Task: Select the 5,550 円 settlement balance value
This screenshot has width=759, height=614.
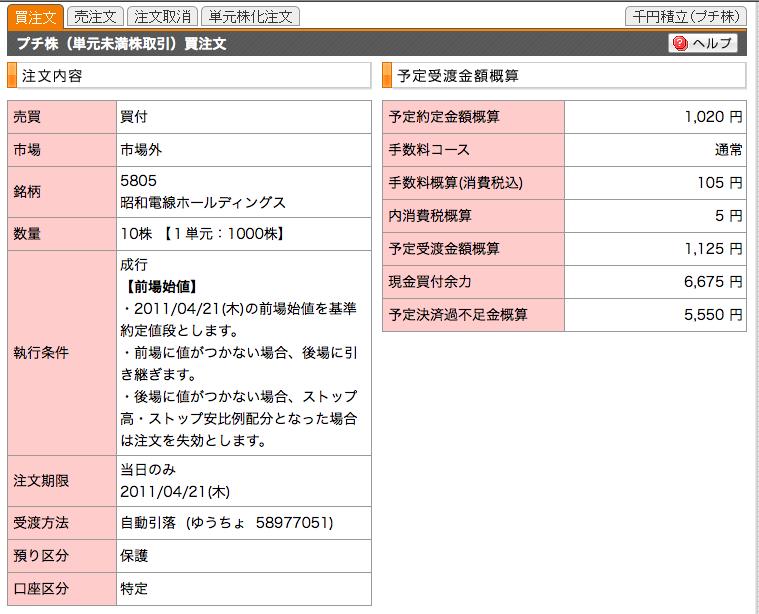Action: tap(713, 315)
